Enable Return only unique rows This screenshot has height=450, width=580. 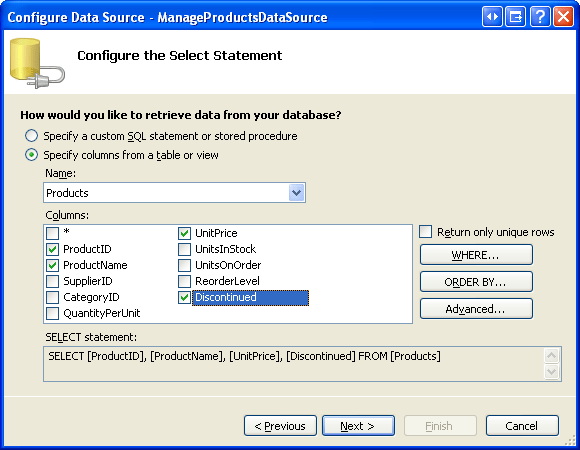click(x=425, y=232)
